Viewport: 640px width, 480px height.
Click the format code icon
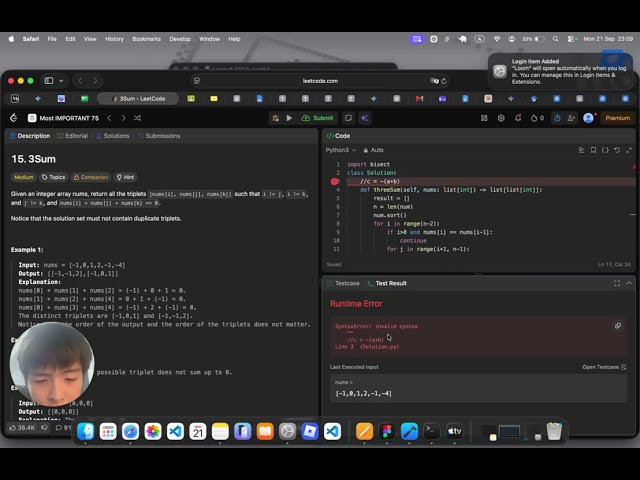pyautogui.click(x=581, y=150)
